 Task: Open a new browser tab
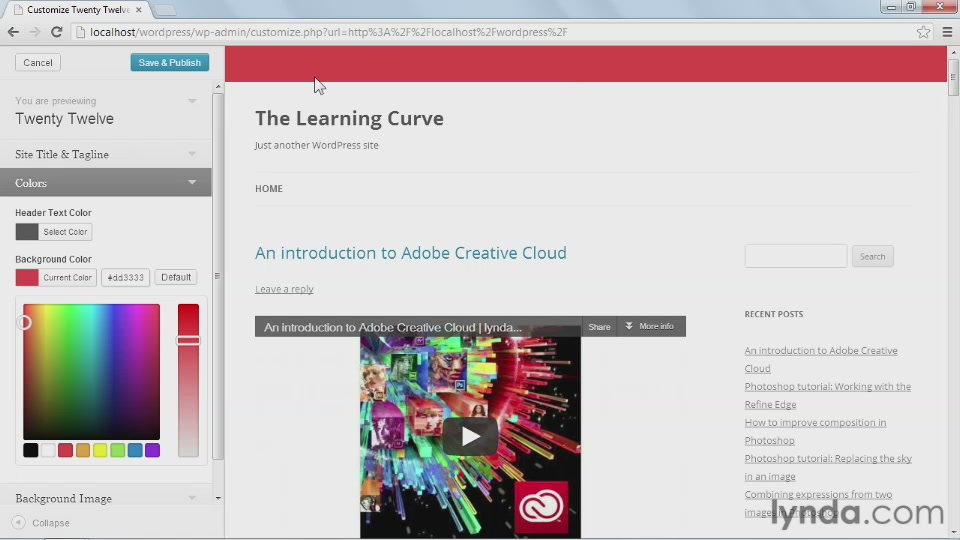point(164,10)
